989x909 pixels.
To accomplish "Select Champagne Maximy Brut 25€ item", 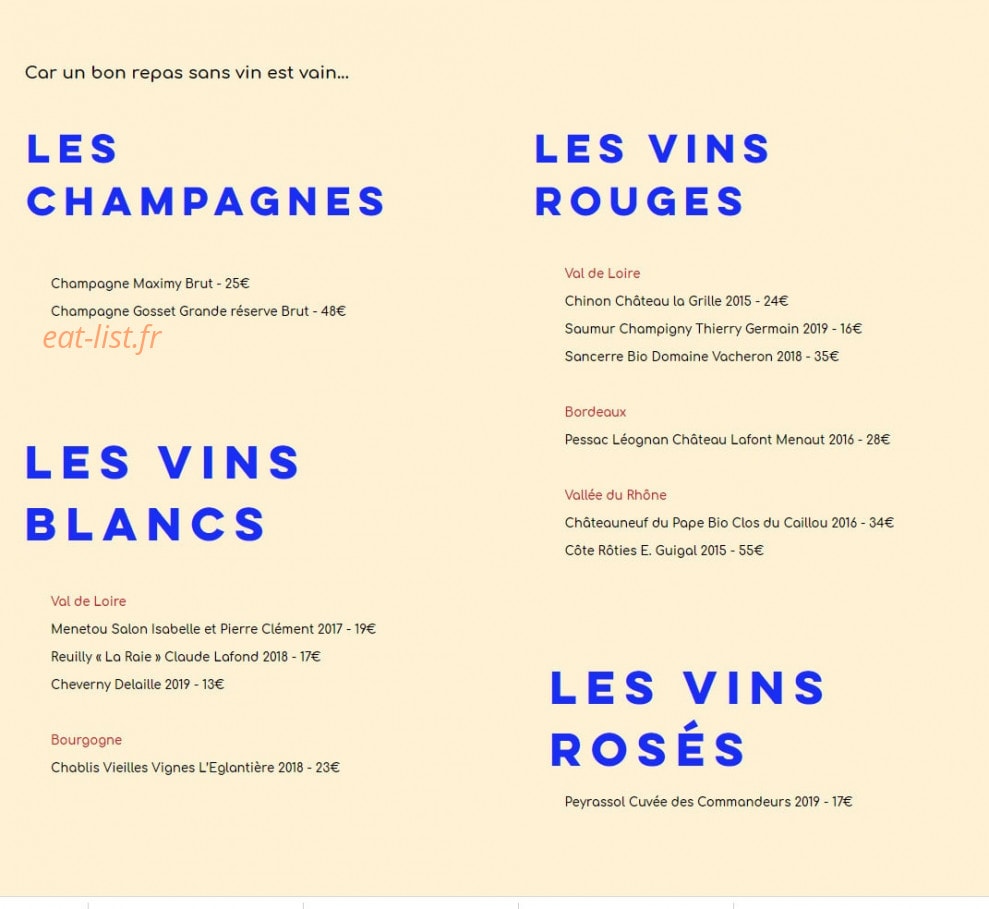I will (150, 284).
